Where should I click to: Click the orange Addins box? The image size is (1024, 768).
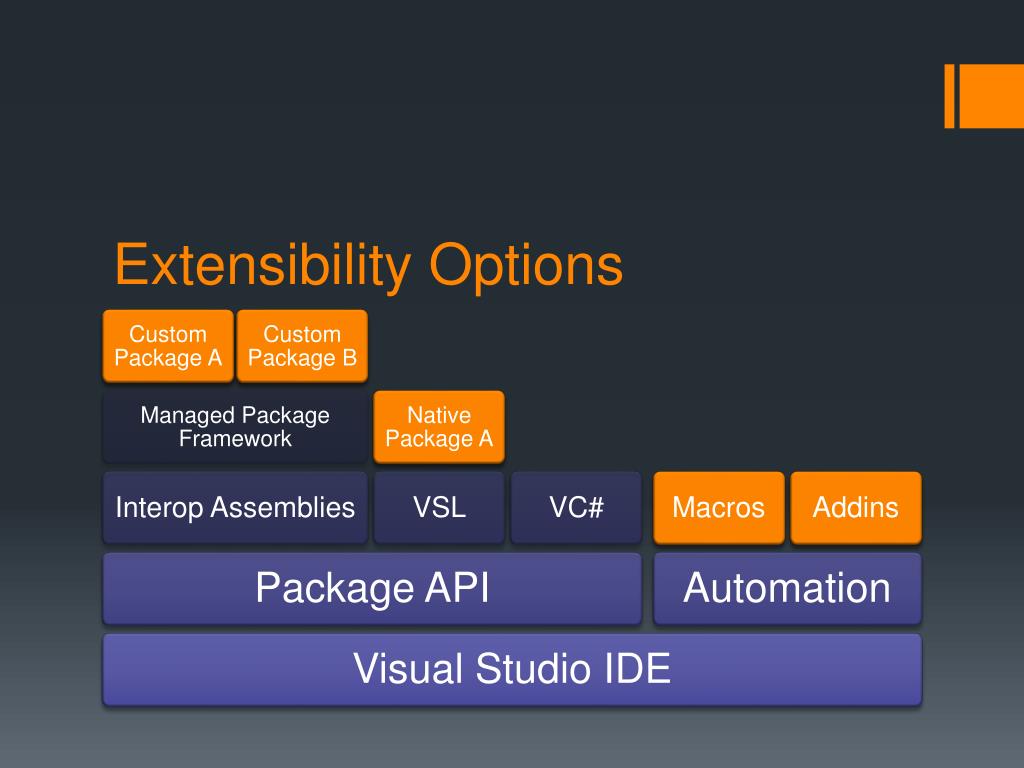[856, 507]
